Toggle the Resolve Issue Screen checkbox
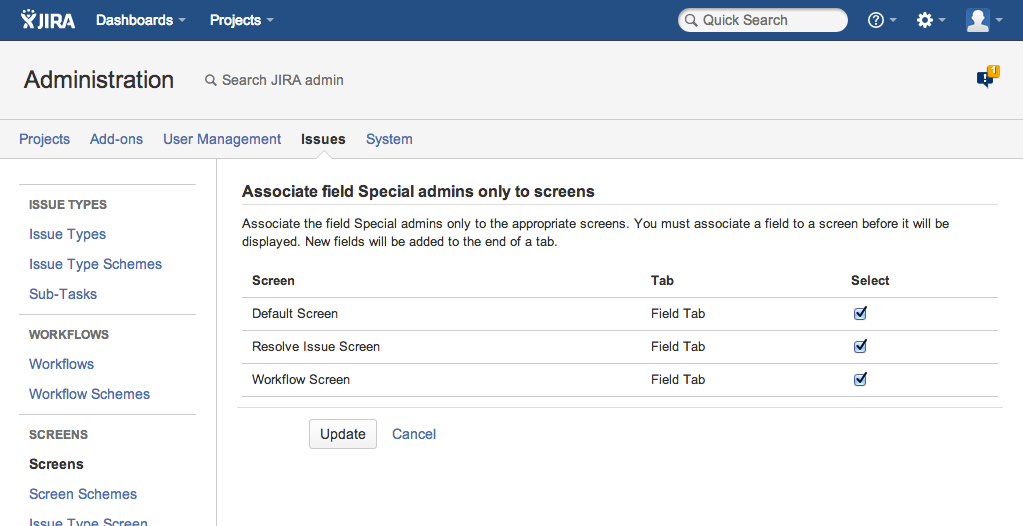 (860, 346)
